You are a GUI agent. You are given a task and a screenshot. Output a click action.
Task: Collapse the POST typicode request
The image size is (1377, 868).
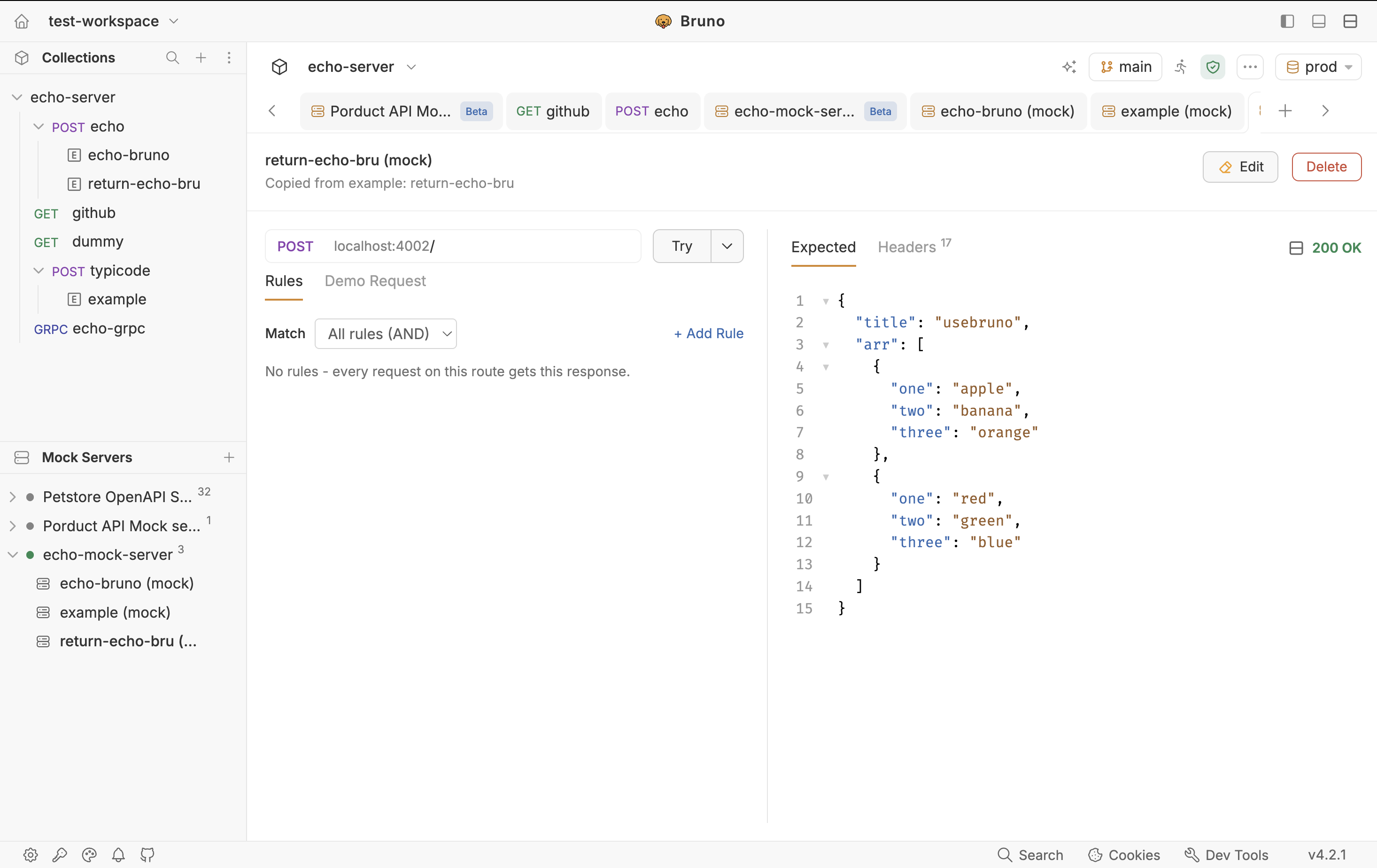39,271
